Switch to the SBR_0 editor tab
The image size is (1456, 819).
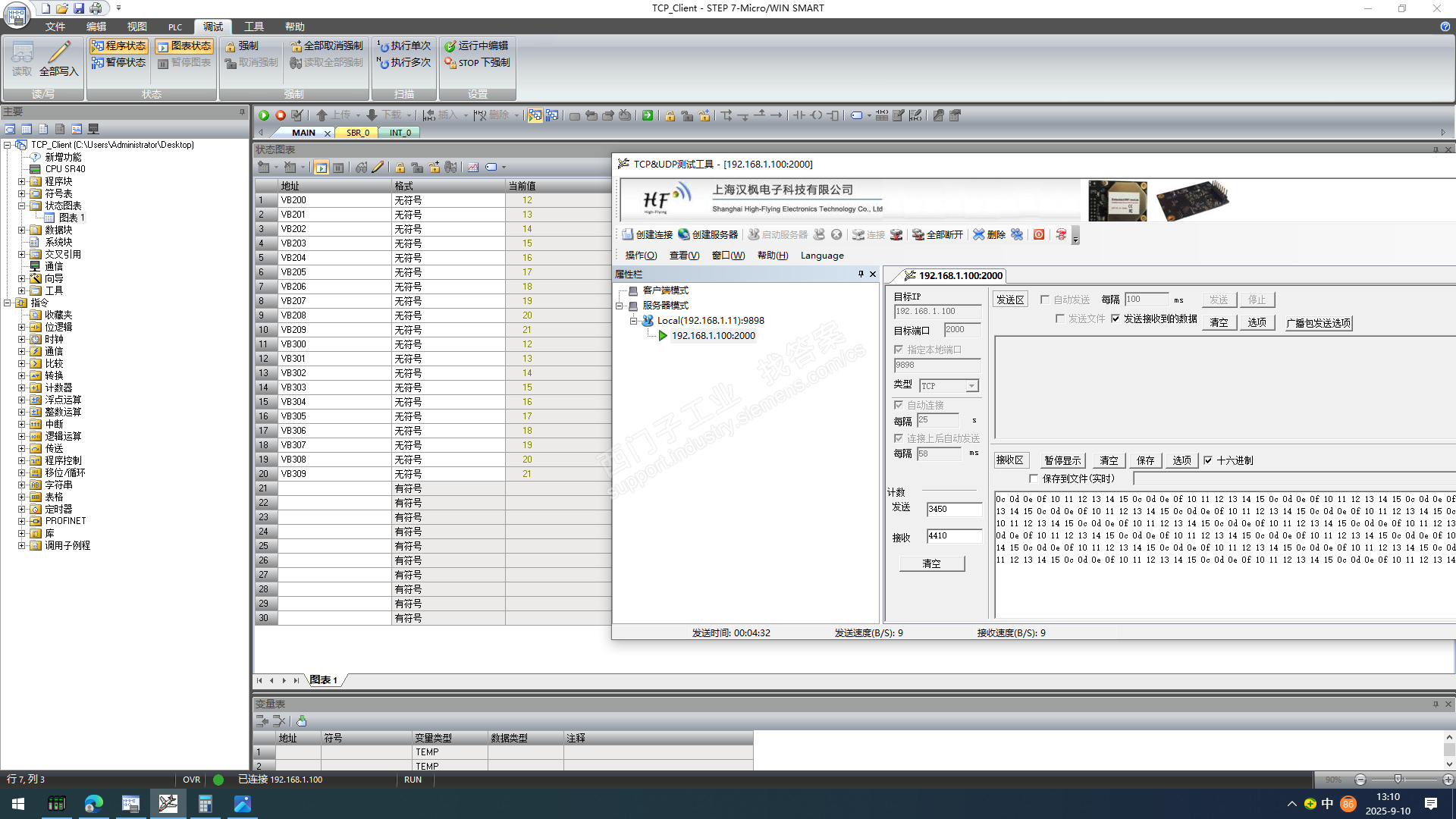pyautogui.click(x=358, y=133)
